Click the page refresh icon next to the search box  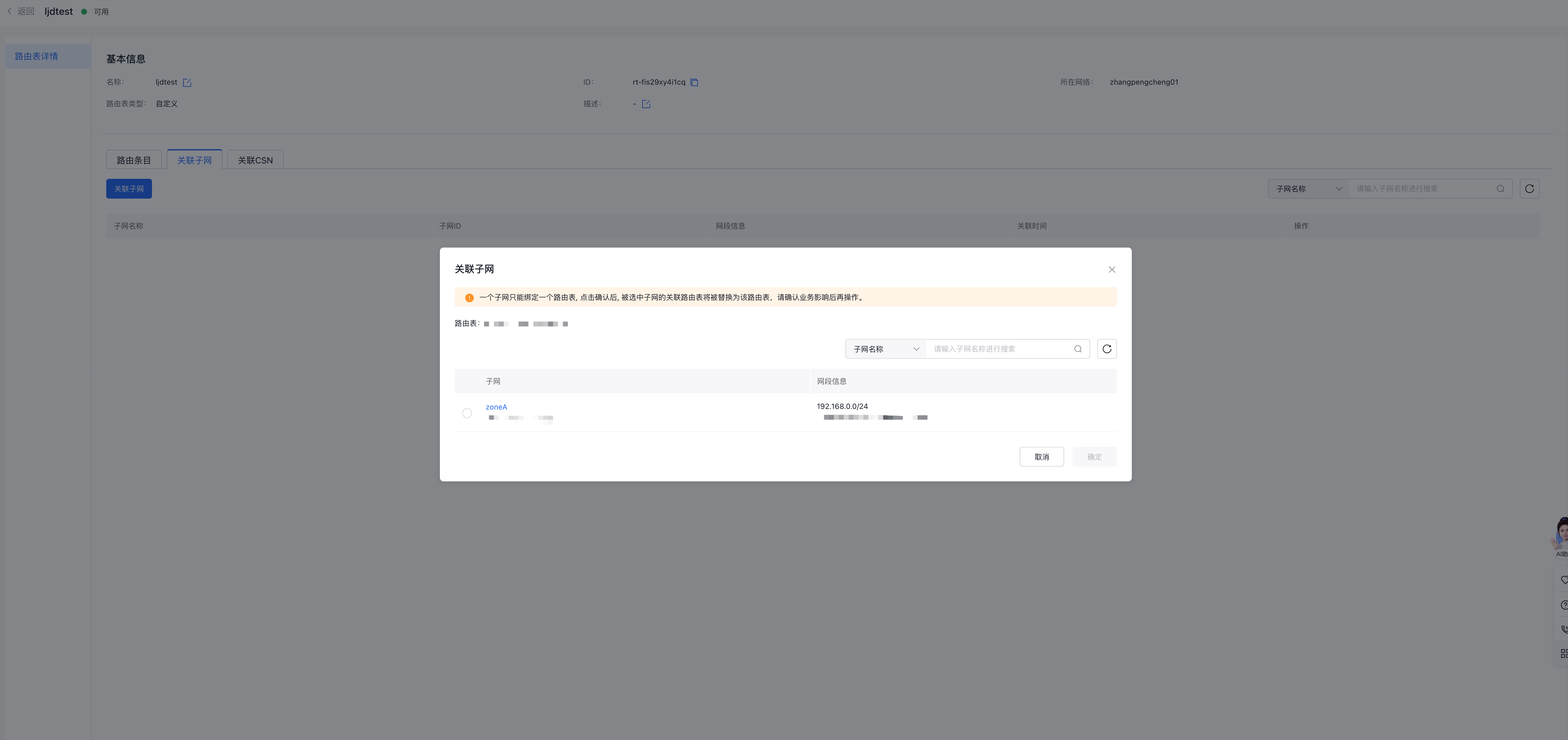[x=1529, y=189]
